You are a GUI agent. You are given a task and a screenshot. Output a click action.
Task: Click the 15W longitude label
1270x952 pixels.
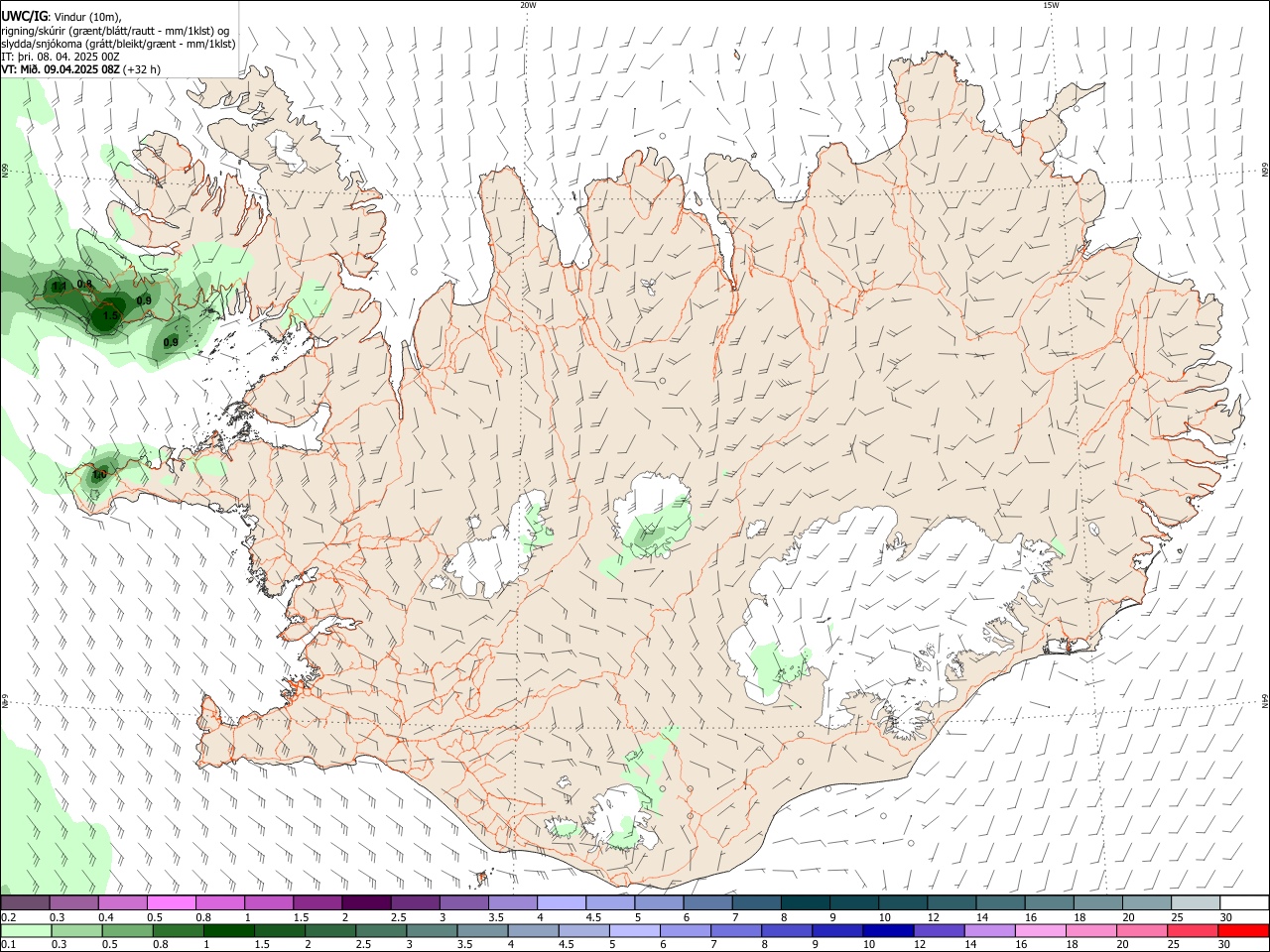pos(1051,5)
